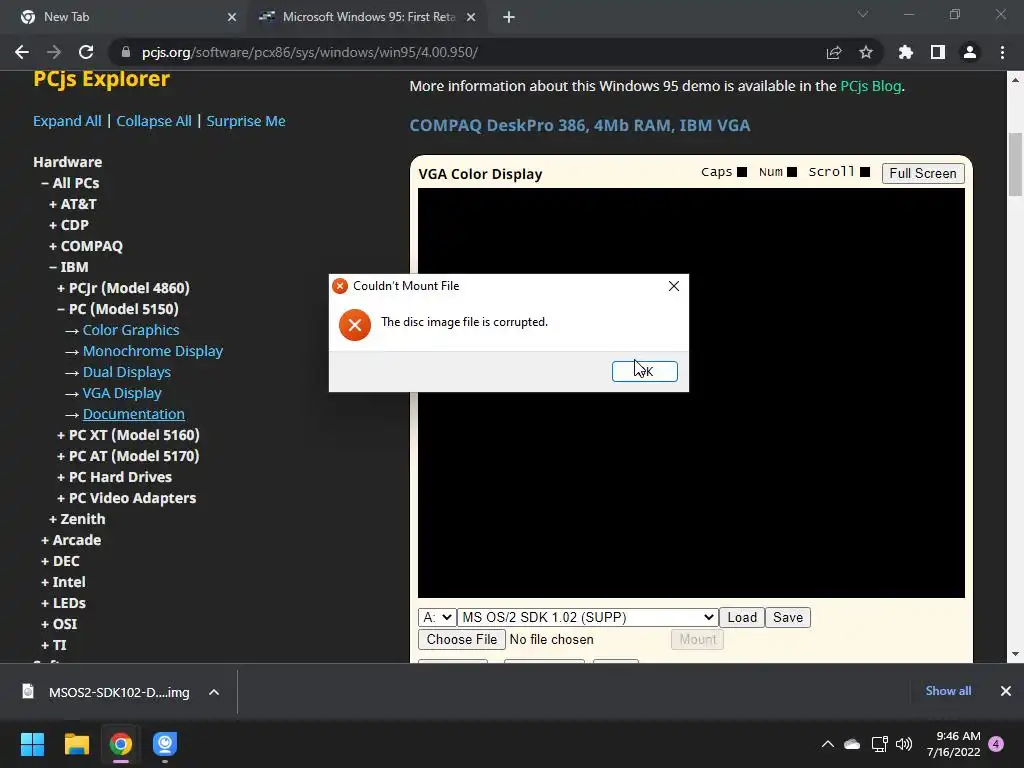
Task: Bookmark this page with the star icon
Action: coord(866,52)
